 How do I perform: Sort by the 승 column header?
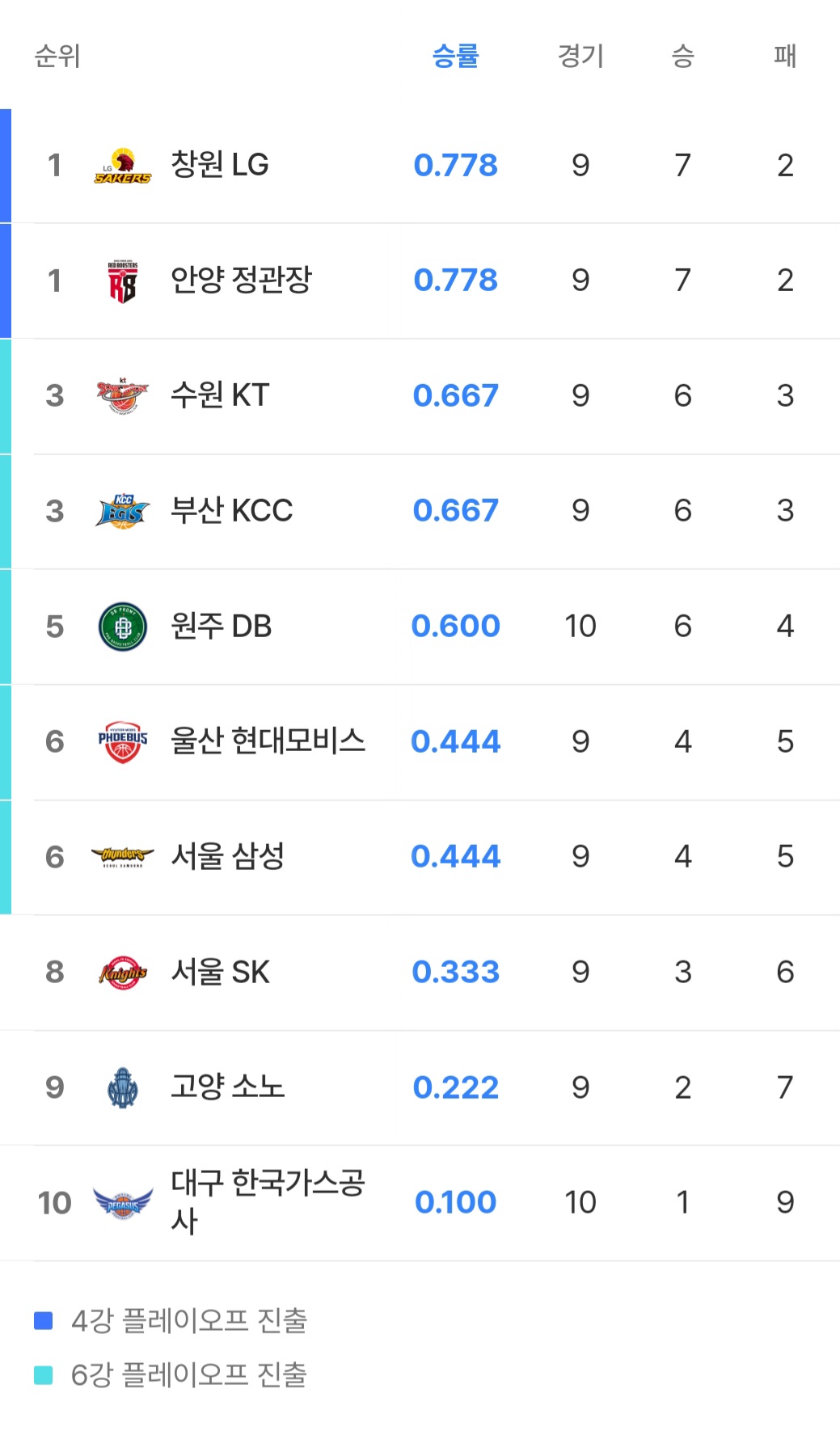click(682, 56)
